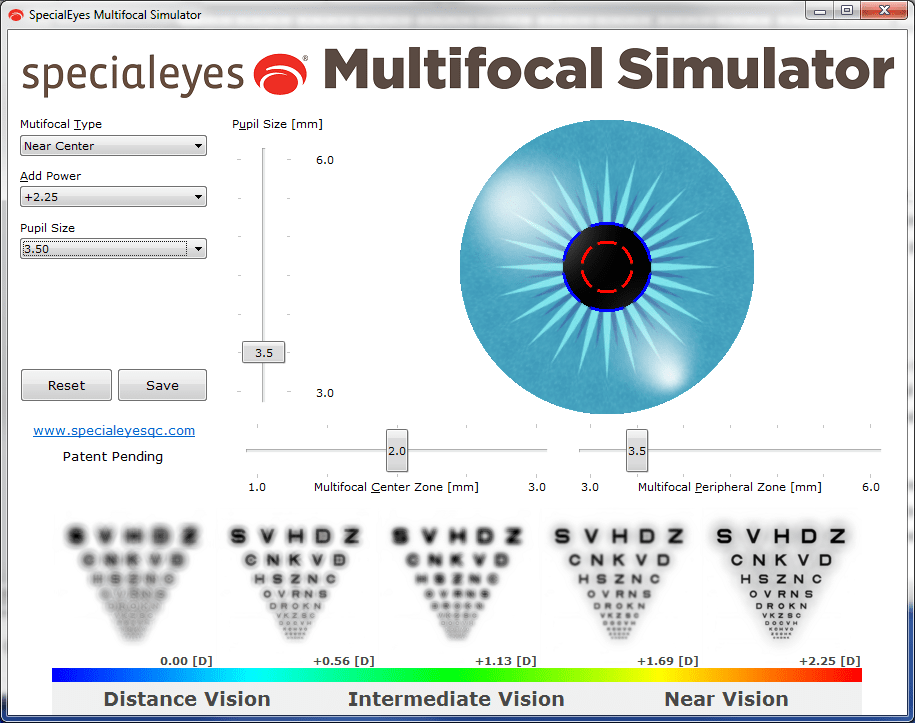The image size is (915, 723).
Task: Click the Multifocal Center Zone slider handle
Action: click(396, 451)
